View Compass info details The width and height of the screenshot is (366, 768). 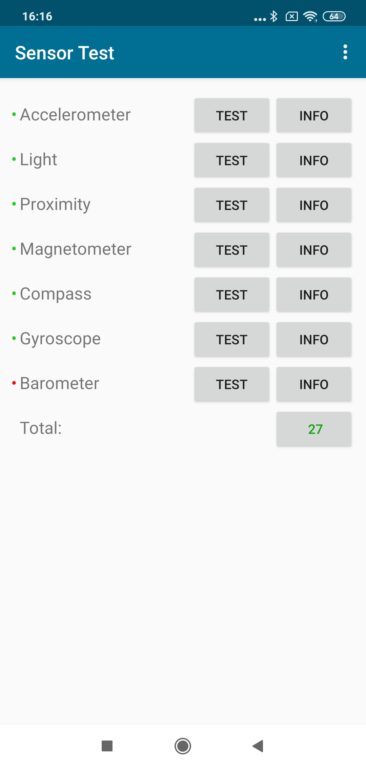coord(314,295)
